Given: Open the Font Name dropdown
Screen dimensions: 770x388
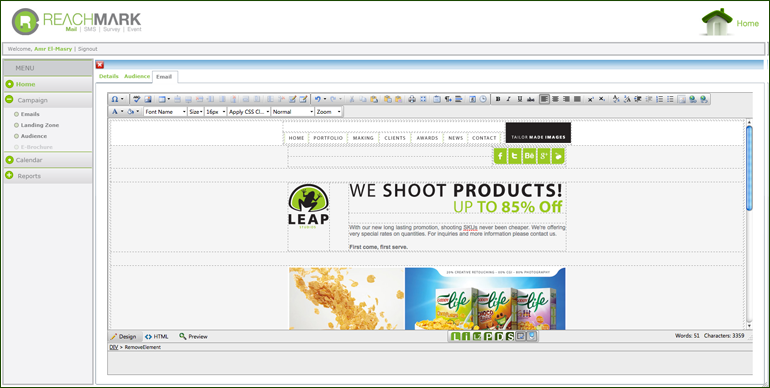Looking at the screenshot, I should point(165,111).
